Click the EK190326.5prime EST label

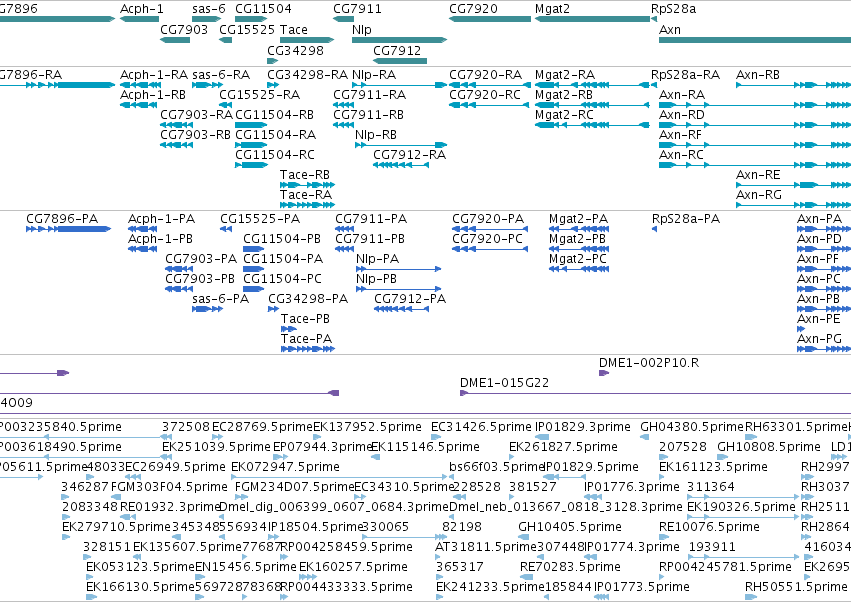click(x=741, y=507)
